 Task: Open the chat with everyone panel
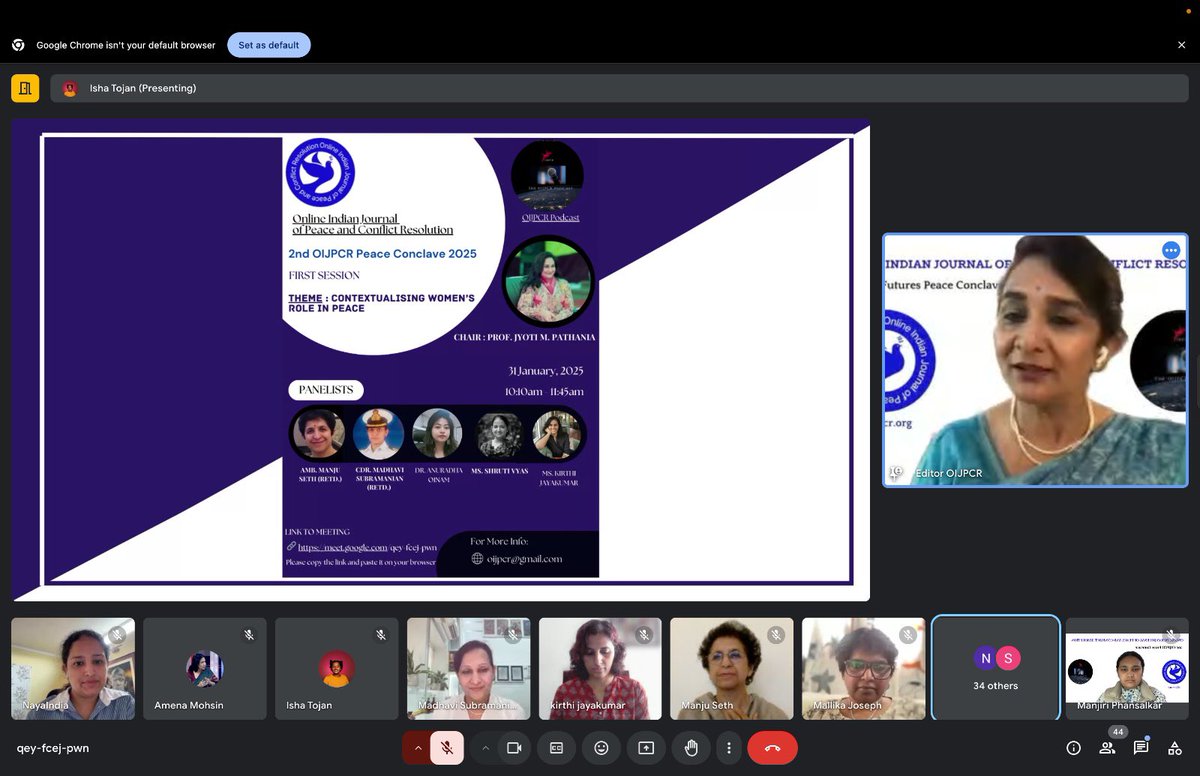(1141, 748)
